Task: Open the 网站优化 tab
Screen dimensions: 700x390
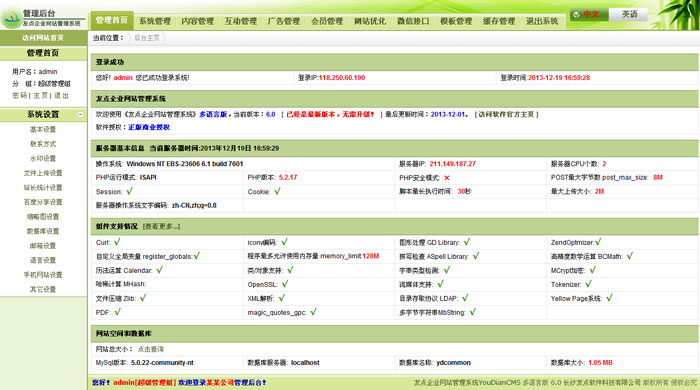Action: pyautogui.click(x=370, y=21)
